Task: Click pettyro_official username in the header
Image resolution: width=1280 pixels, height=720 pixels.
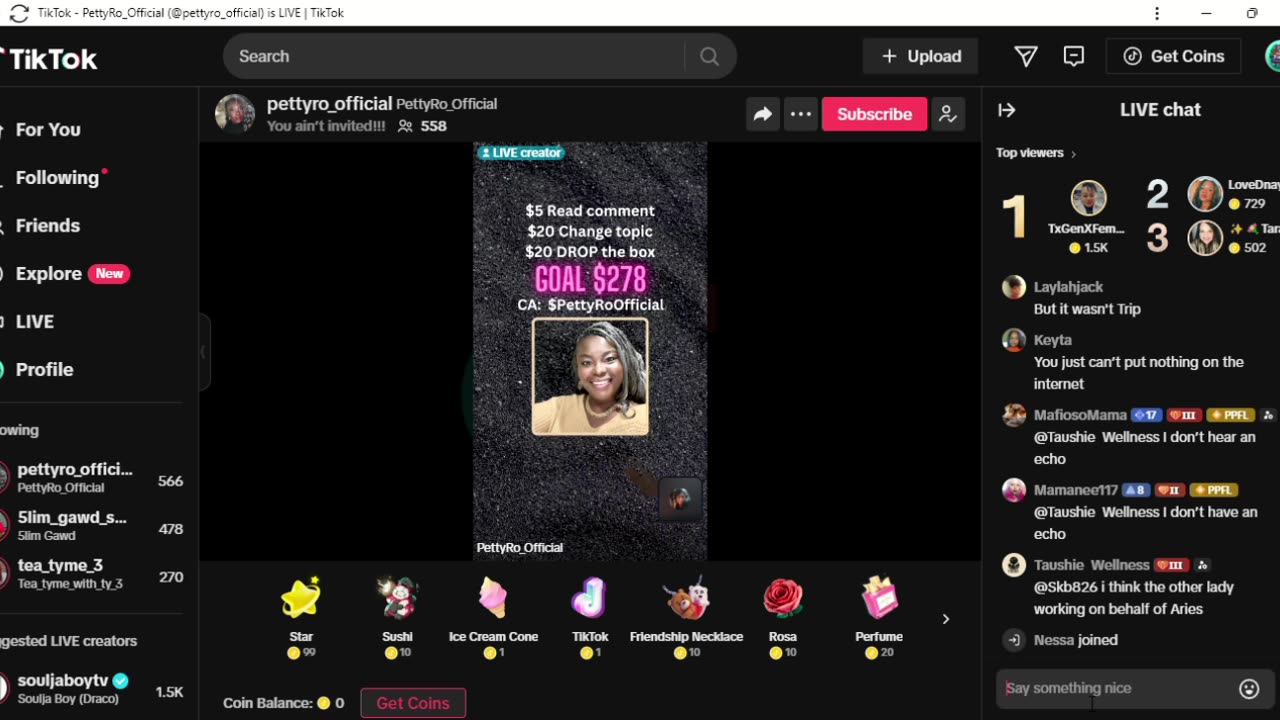Action: tap(329, 103)
